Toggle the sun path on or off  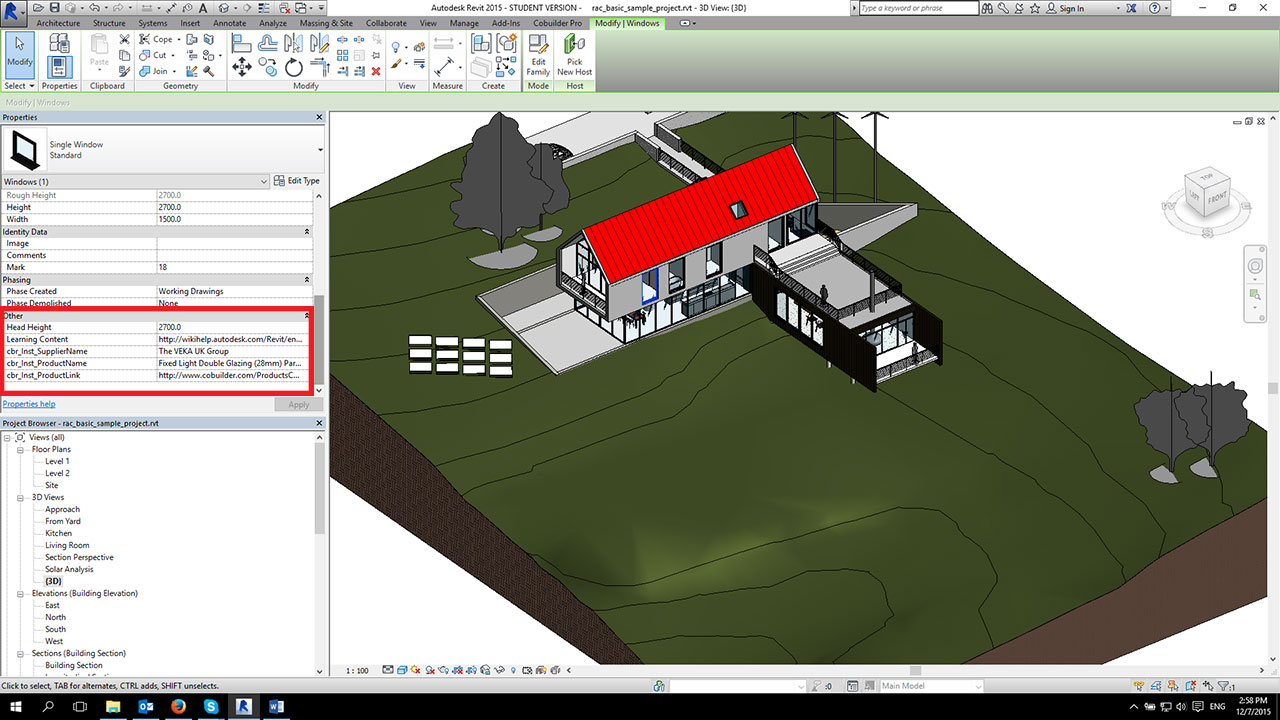pos(415,670)
